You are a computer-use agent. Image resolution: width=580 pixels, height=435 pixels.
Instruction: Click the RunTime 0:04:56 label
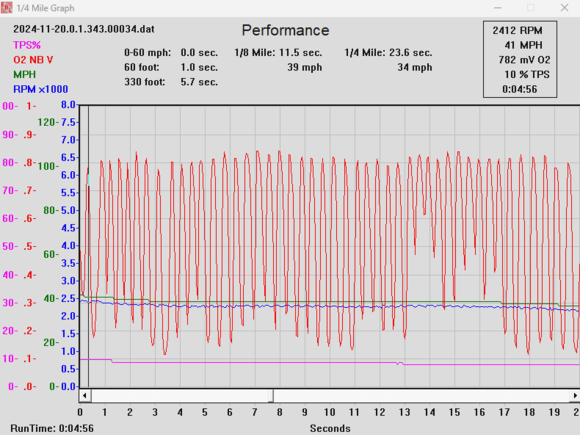click(x=52, y=428)
